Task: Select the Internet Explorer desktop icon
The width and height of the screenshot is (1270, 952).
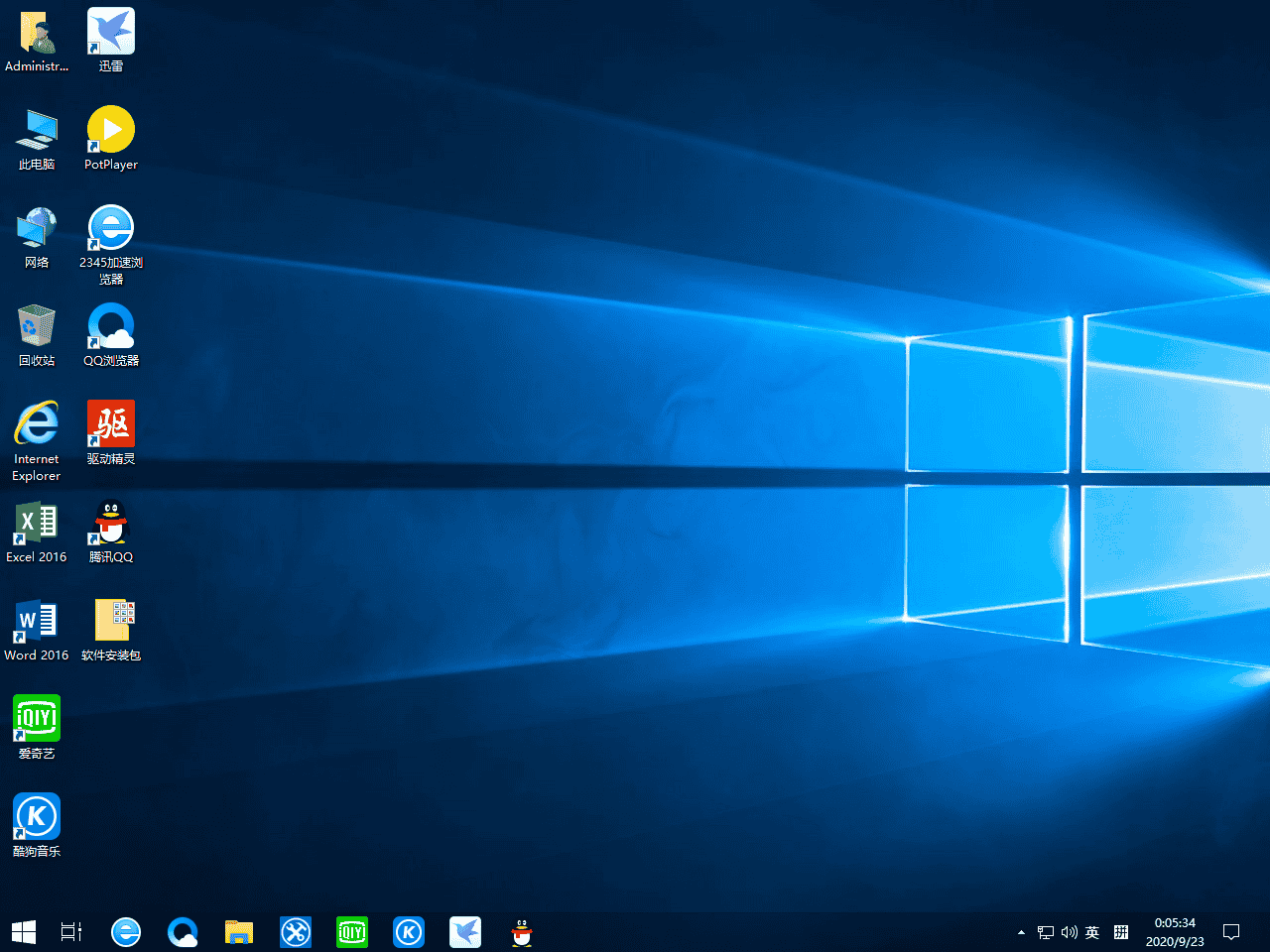Action: (37, 441)
